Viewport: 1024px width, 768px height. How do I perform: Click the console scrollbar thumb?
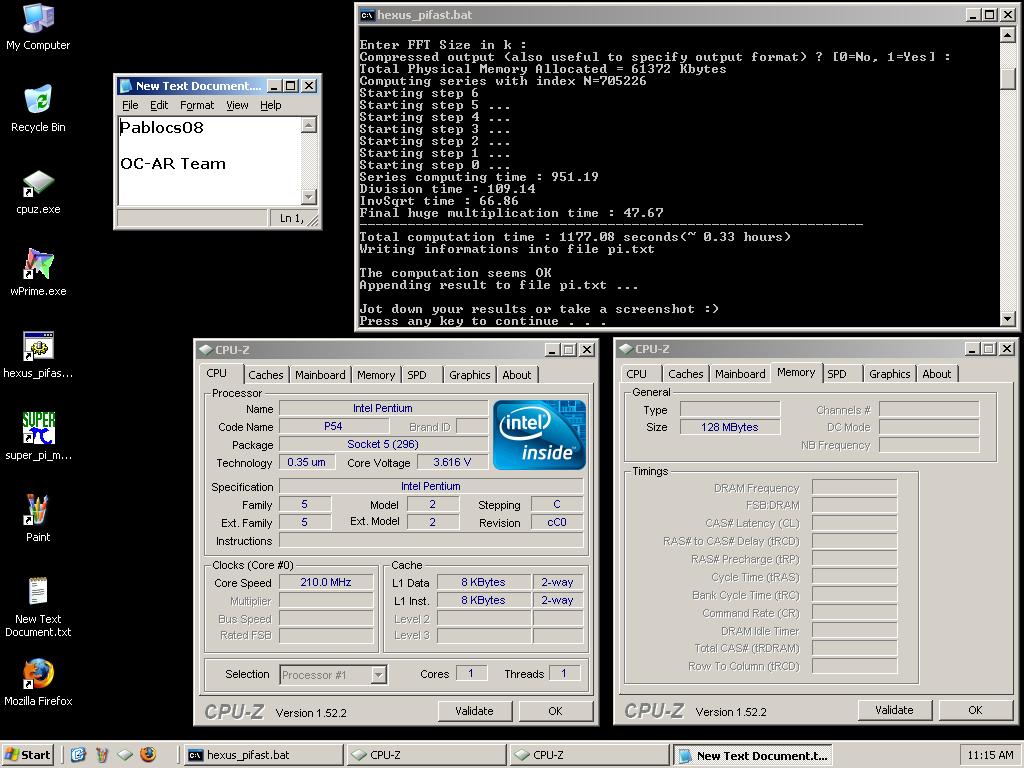tap(1008, 78)
